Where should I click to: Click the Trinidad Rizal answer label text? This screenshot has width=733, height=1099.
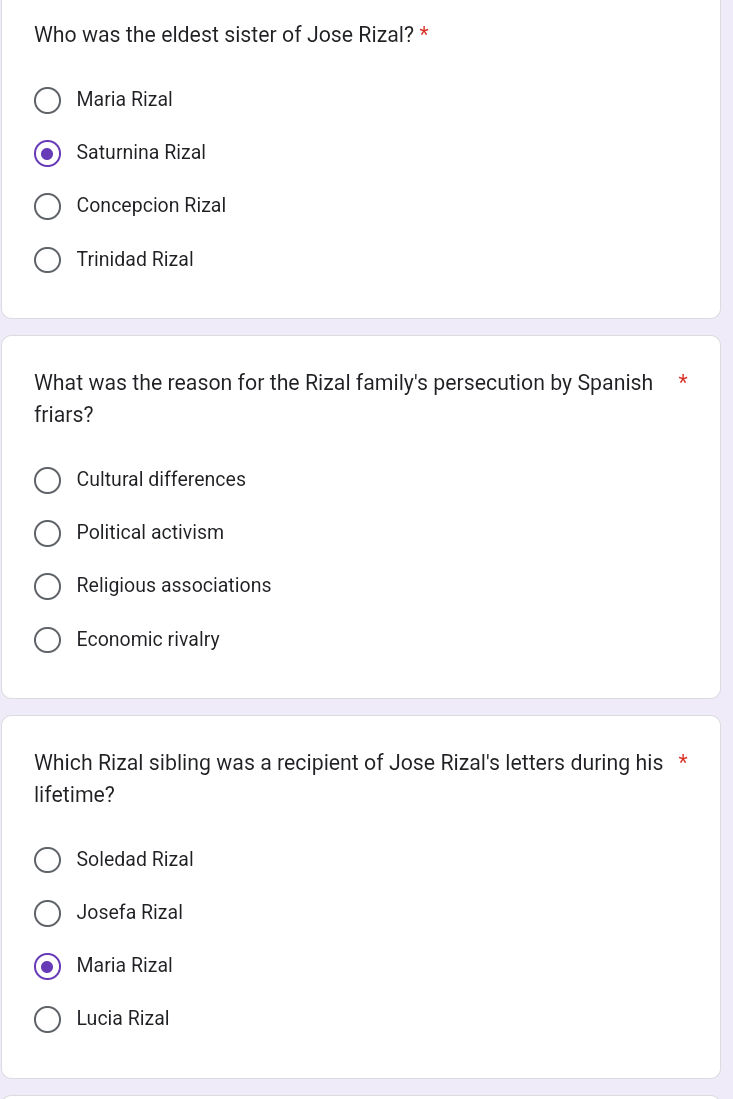pos(134,259)
